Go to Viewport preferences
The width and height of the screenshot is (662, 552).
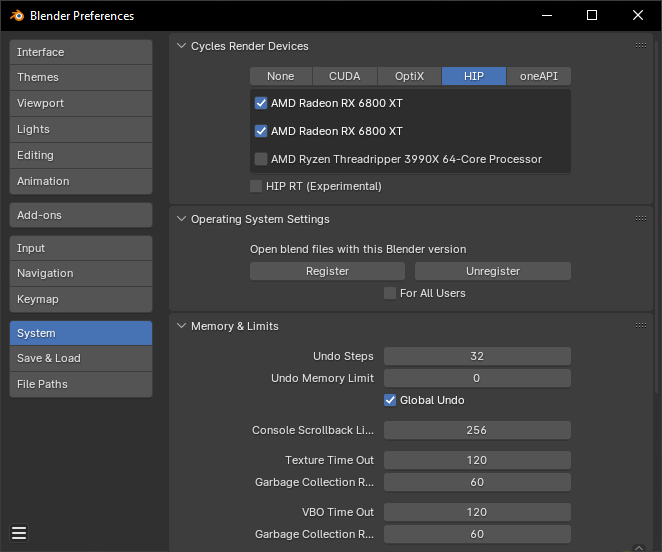click(81, 103)
